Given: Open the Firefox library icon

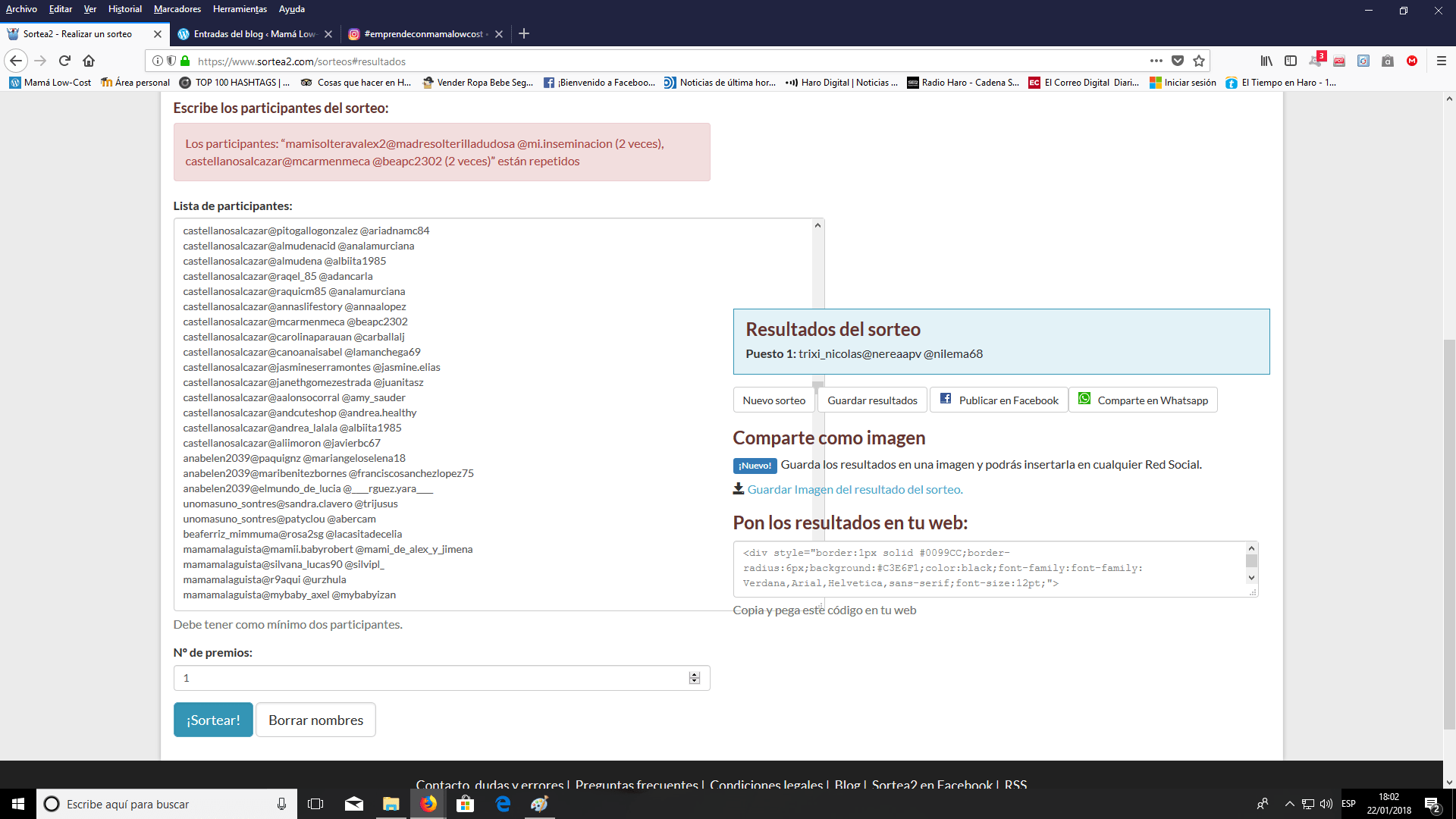Looking at the screenshot, I should 1266,61.
